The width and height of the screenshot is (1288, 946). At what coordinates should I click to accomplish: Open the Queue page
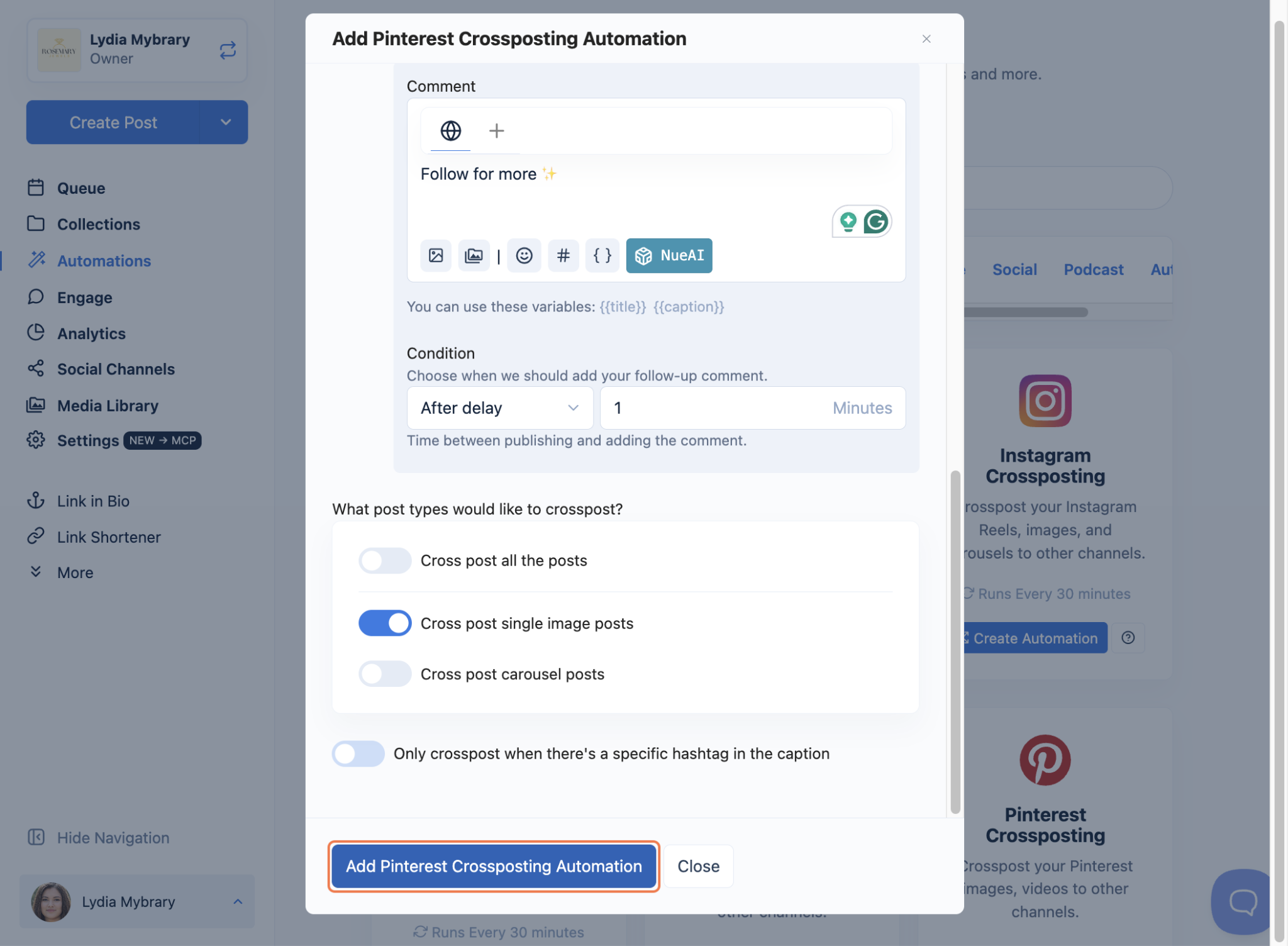[x=81, y=187]
